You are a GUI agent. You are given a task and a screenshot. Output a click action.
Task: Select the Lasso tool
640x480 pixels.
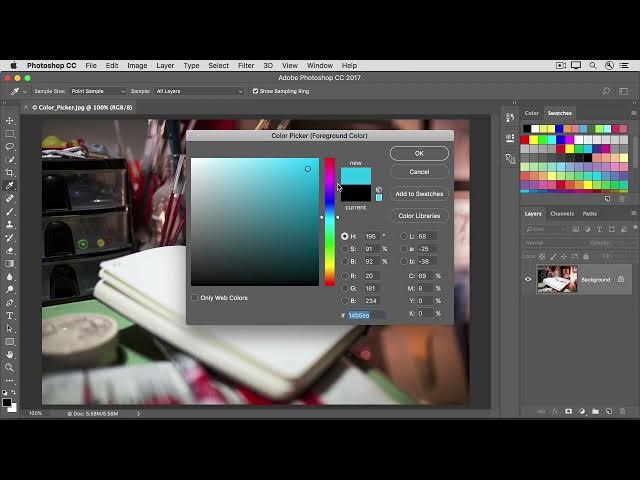click(x=10, y=147)
